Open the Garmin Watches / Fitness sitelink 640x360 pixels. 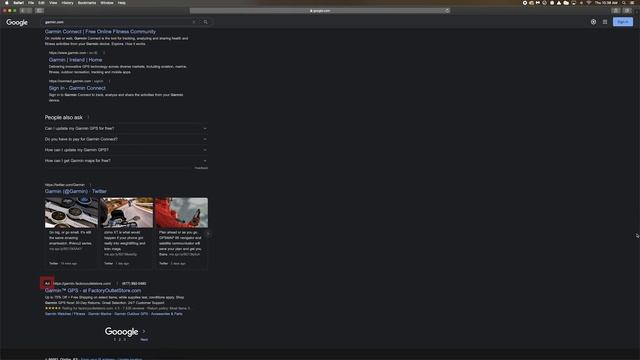pos(65,314)
